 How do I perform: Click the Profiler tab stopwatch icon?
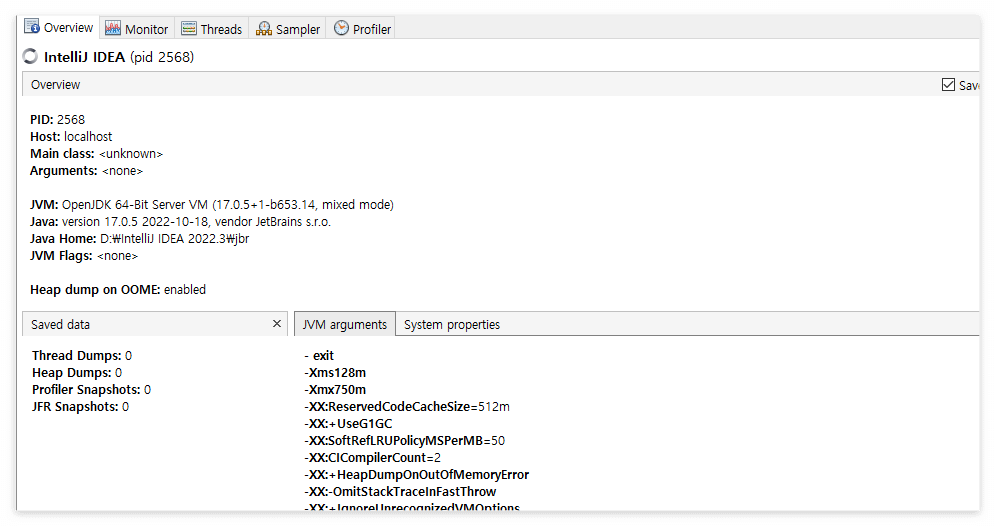coord(341,28)
